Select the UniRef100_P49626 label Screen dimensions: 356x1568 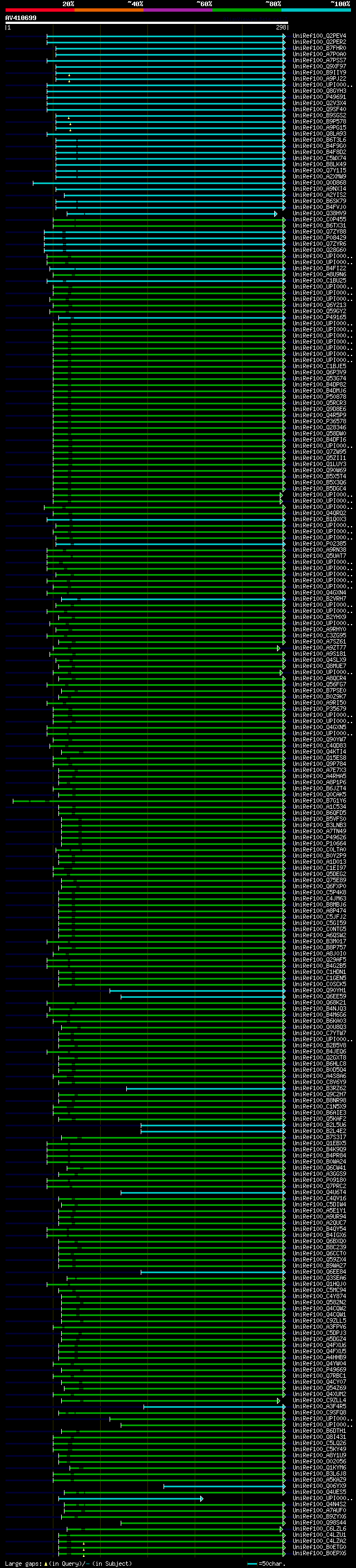[x=319, y=838]
